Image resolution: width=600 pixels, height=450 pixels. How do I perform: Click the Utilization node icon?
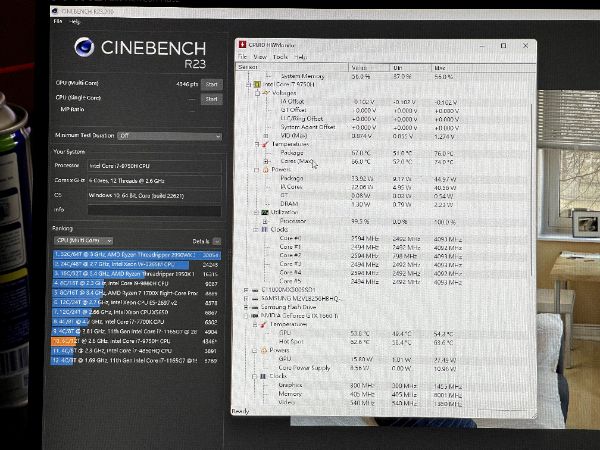coord(264,212)
